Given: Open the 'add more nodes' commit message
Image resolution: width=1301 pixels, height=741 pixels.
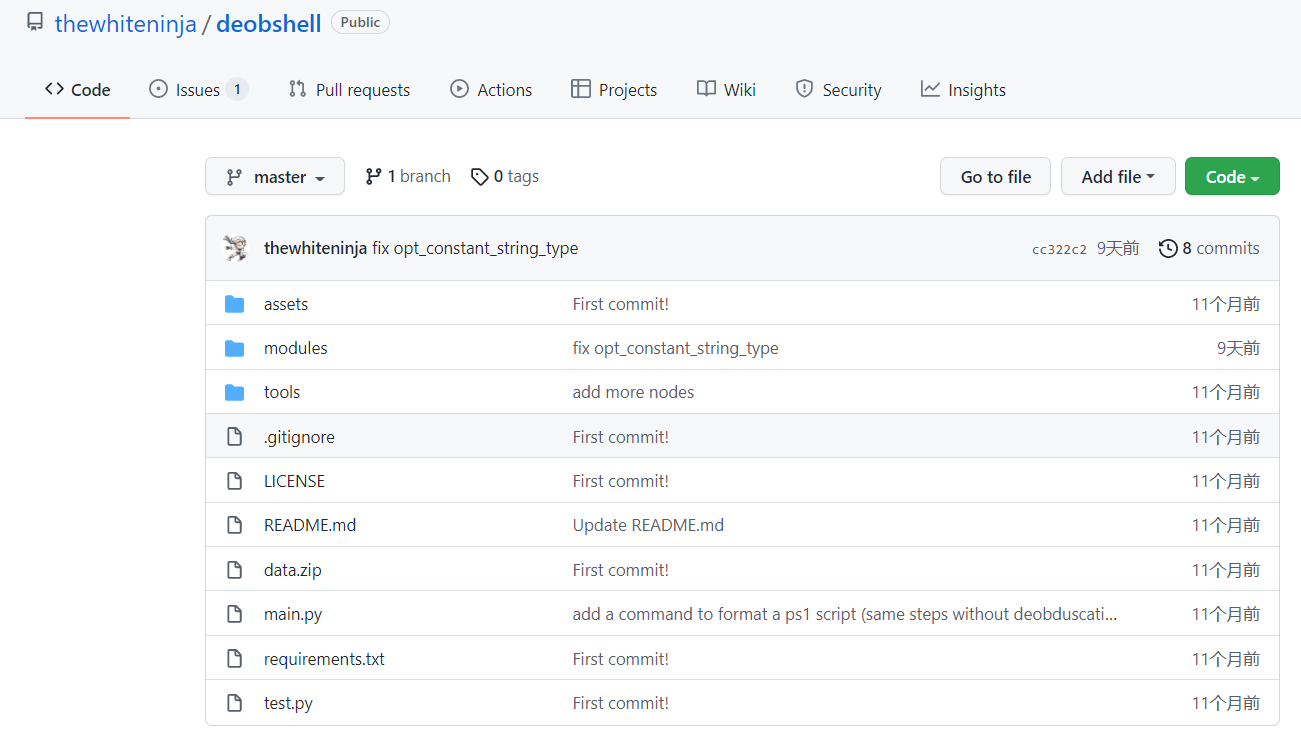Looking at the screenshot, I should 633,392.
